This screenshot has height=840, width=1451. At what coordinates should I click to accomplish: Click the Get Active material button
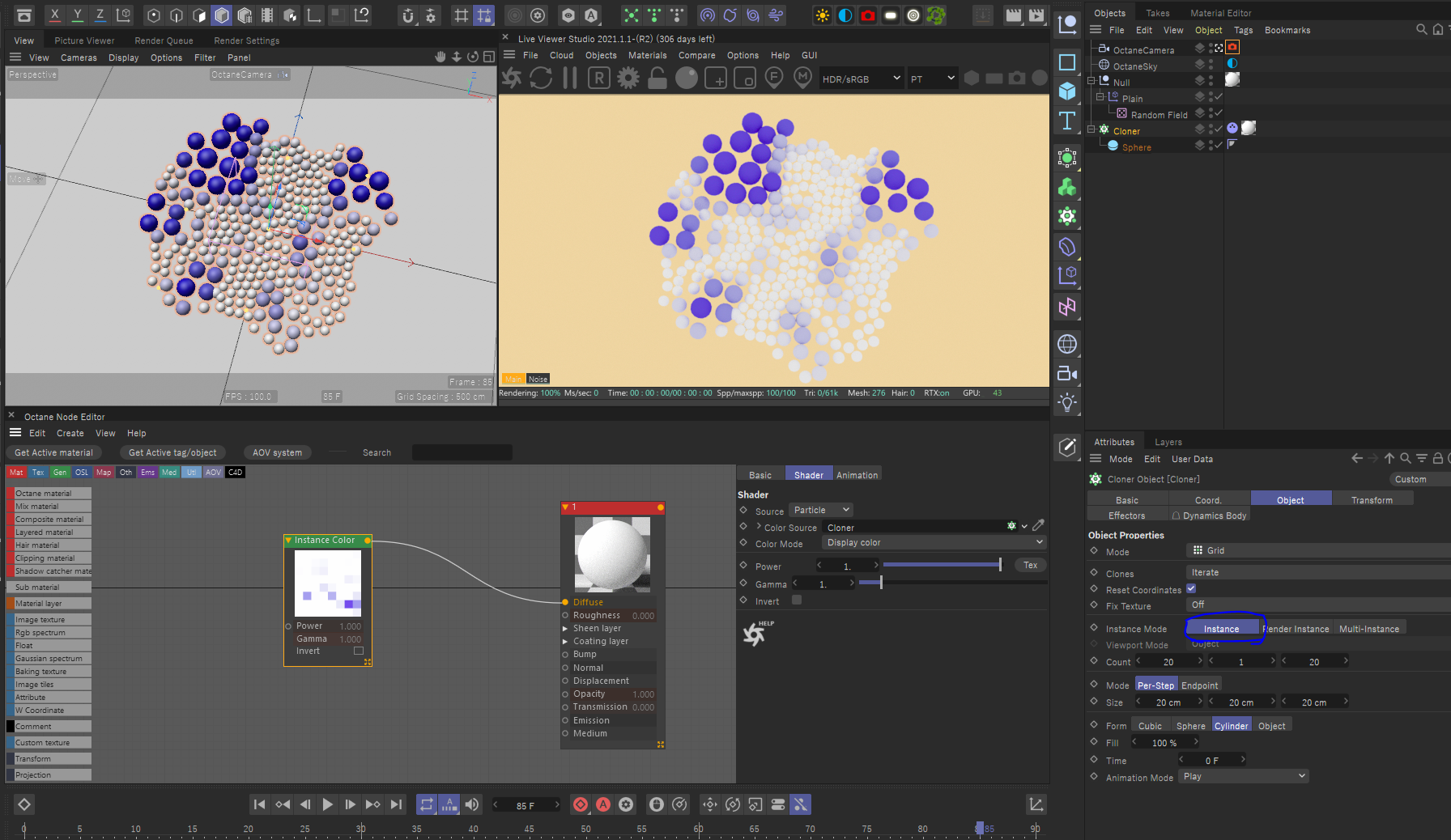click(53, 452)
